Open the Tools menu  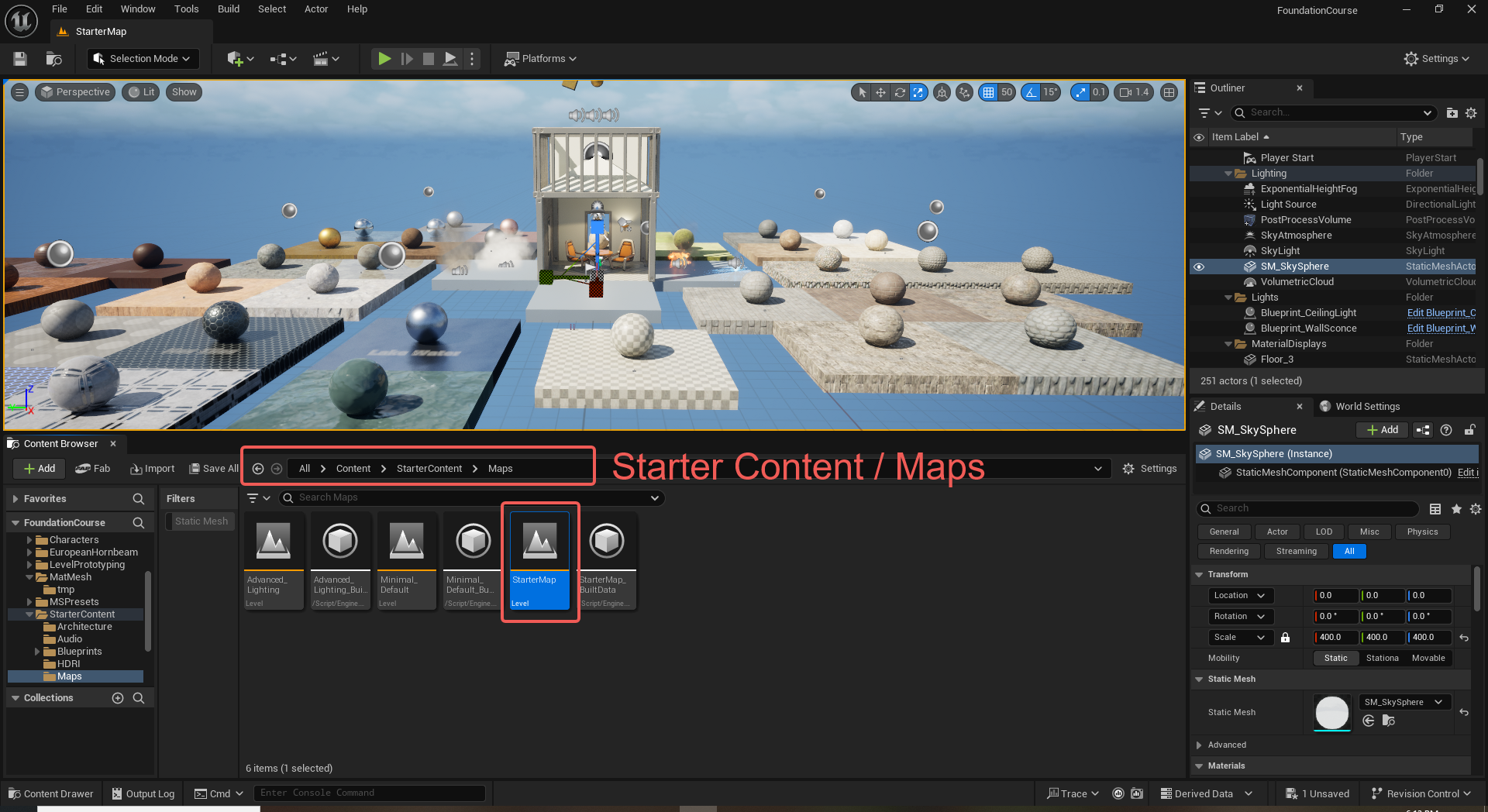187,9
